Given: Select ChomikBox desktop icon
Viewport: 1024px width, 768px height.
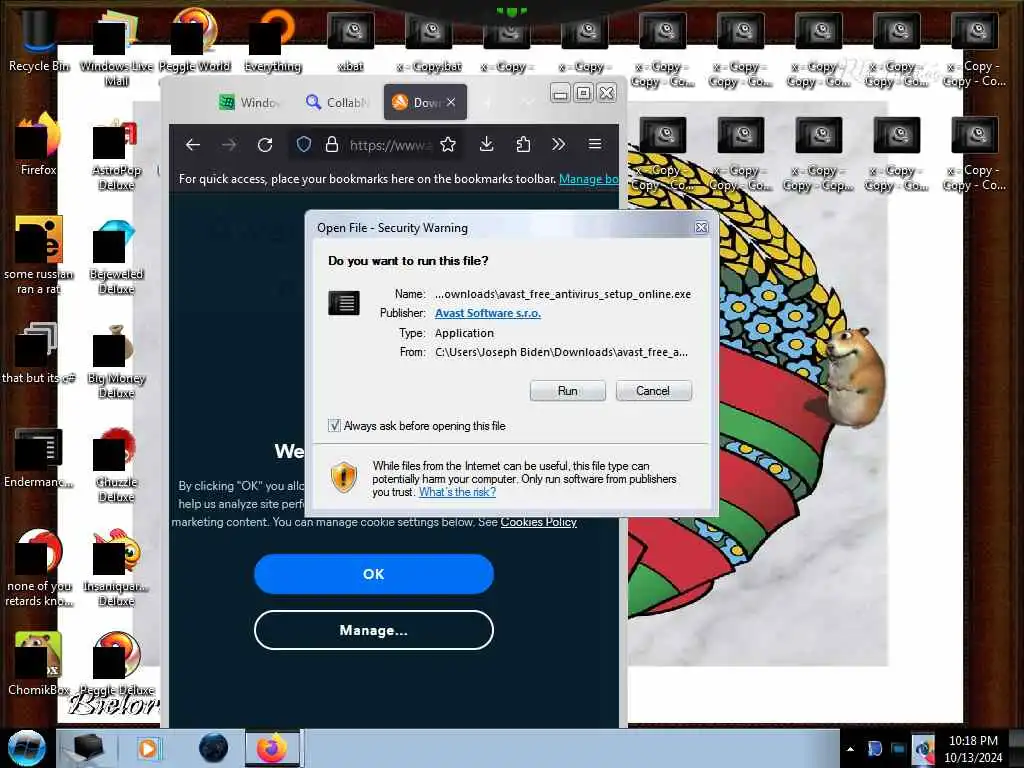Looking at the screenshot, I should (39, 664).
